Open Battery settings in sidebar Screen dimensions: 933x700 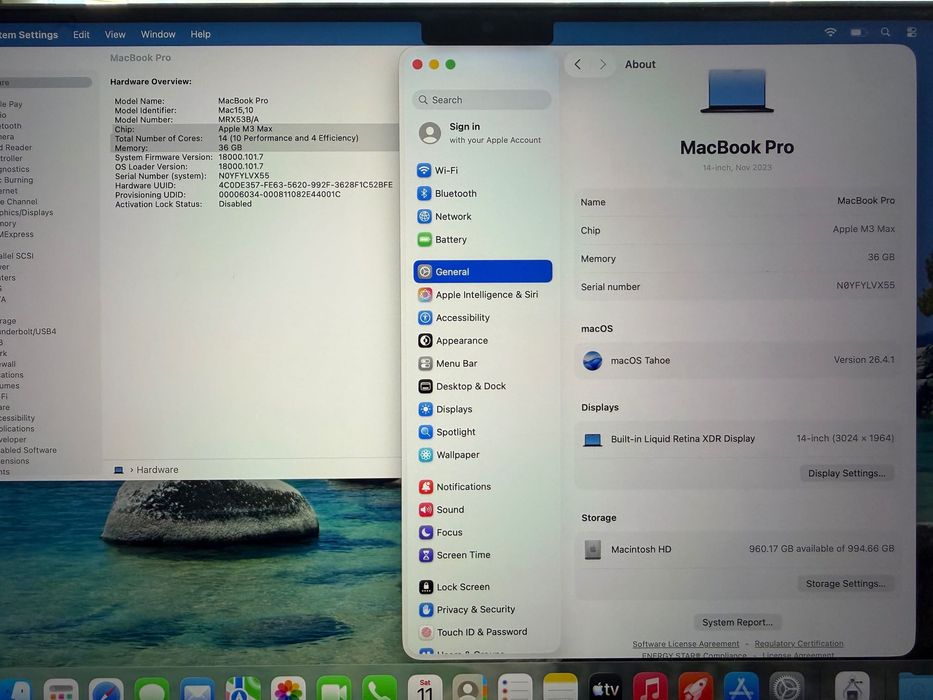coord(482,240)
